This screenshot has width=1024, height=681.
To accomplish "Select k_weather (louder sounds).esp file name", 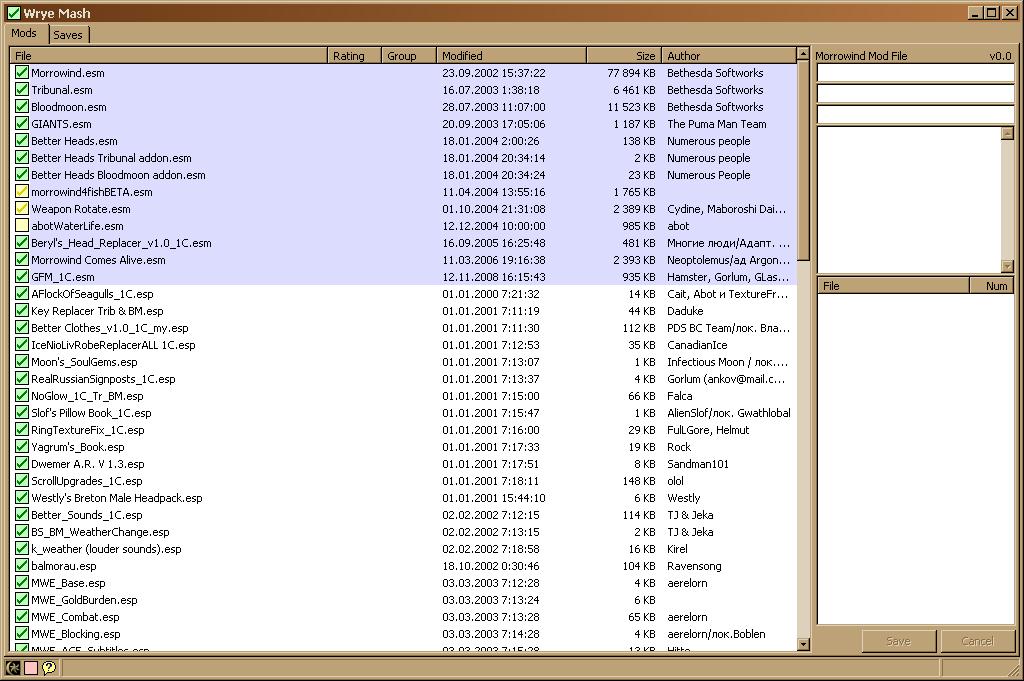I will pos(106,548).
